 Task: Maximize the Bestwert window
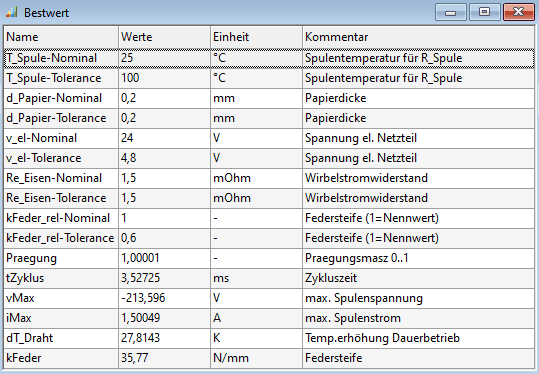click(484, 12)
